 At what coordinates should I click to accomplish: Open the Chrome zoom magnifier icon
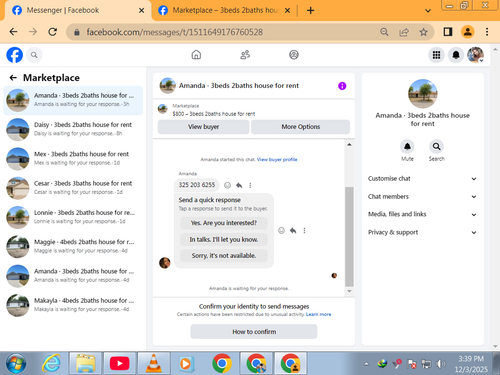tap(384, 32)
